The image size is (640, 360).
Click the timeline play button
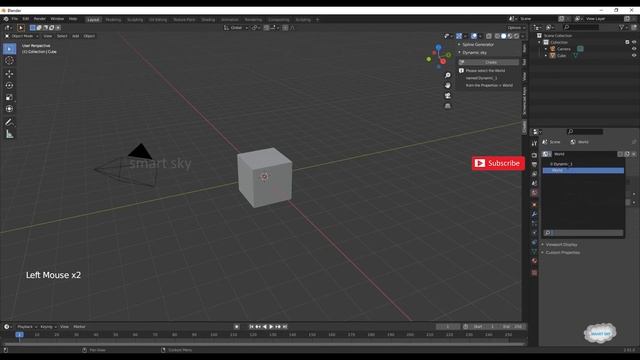(271, 327)
